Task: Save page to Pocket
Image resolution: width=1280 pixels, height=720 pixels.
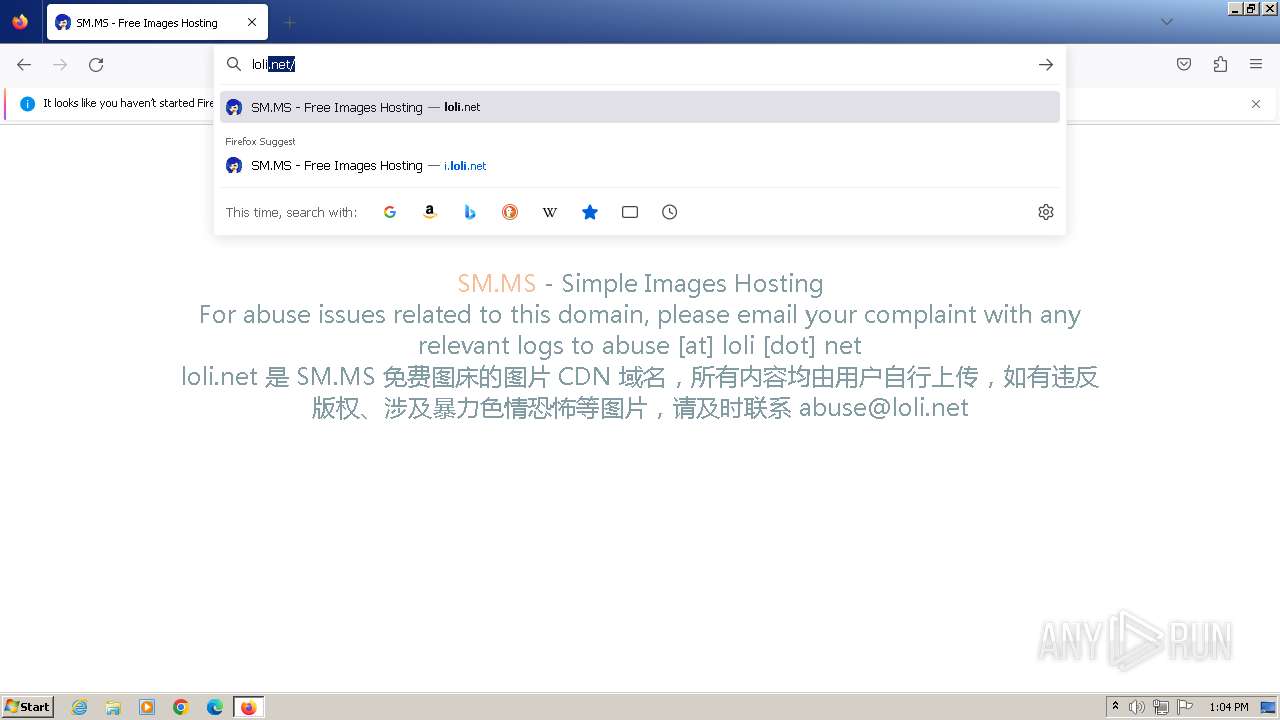Action: click(x=1184, y=64)
